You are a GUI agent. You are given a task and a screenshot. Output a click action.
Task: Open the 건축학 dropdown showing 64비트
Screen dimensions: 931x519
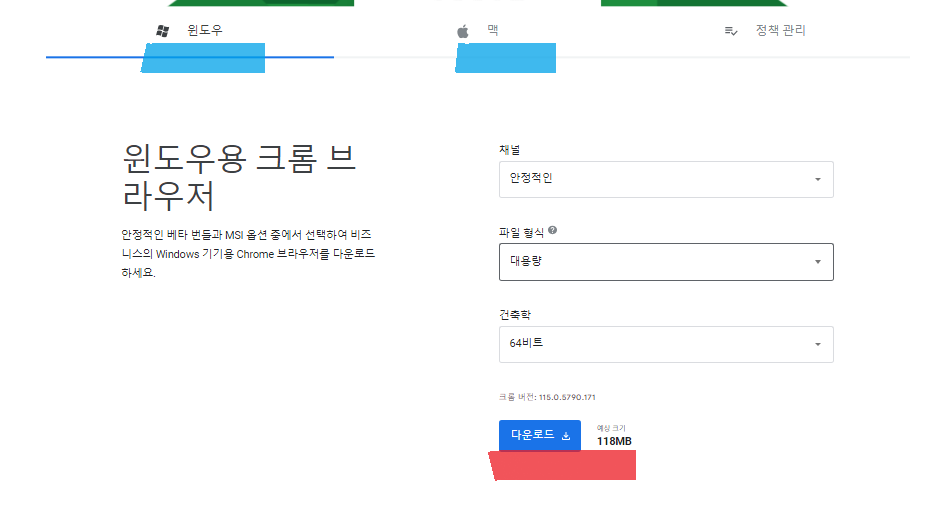click(666, 344)
